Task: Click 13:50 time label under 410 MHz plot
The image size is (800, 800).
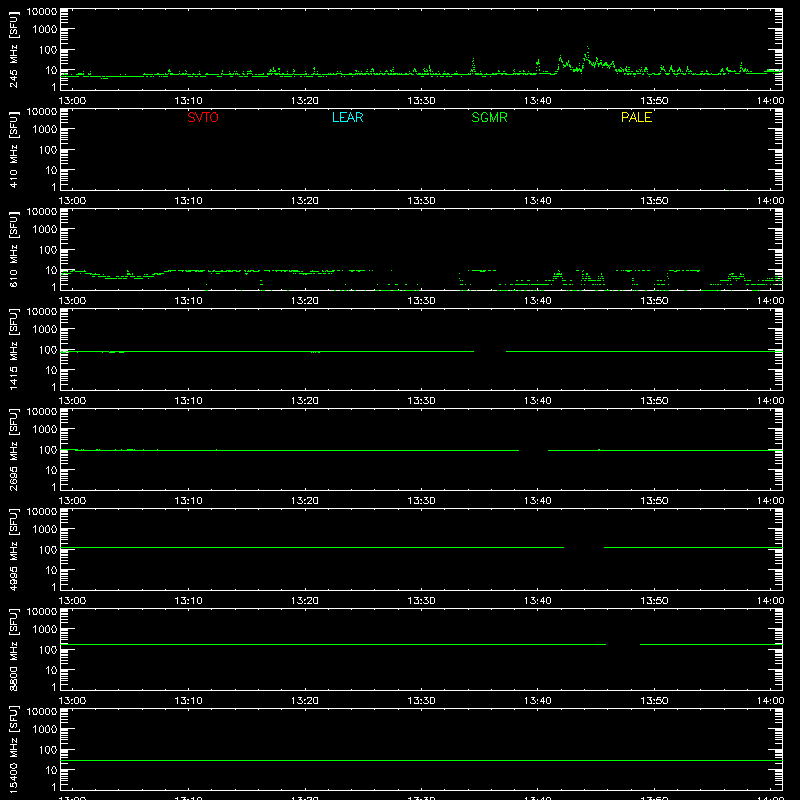Action: 654,201
